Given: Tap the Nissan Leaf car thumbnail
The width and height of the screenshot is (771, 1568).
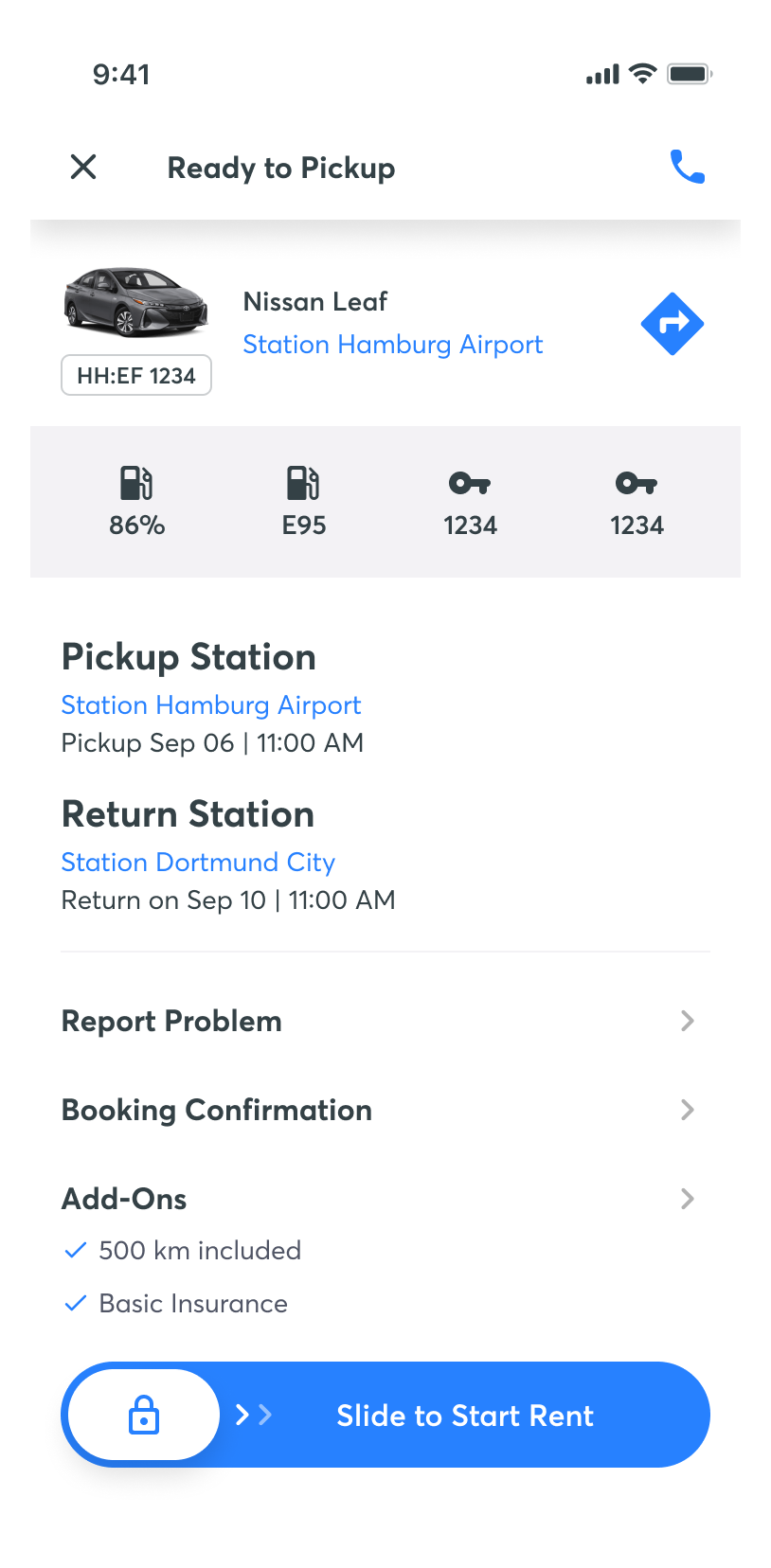Looking at the screenshot, I should coord(135,302).
